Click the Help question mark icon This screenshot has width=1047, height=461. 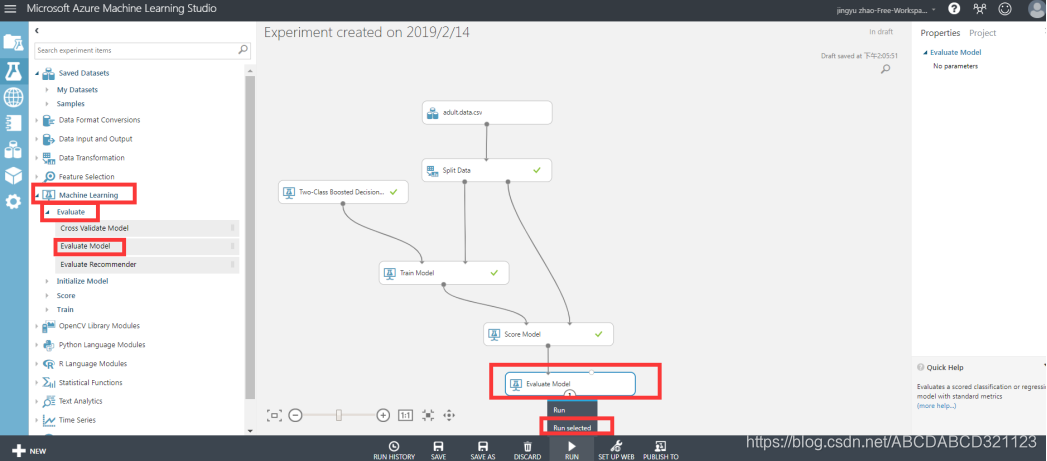[954, 9]
